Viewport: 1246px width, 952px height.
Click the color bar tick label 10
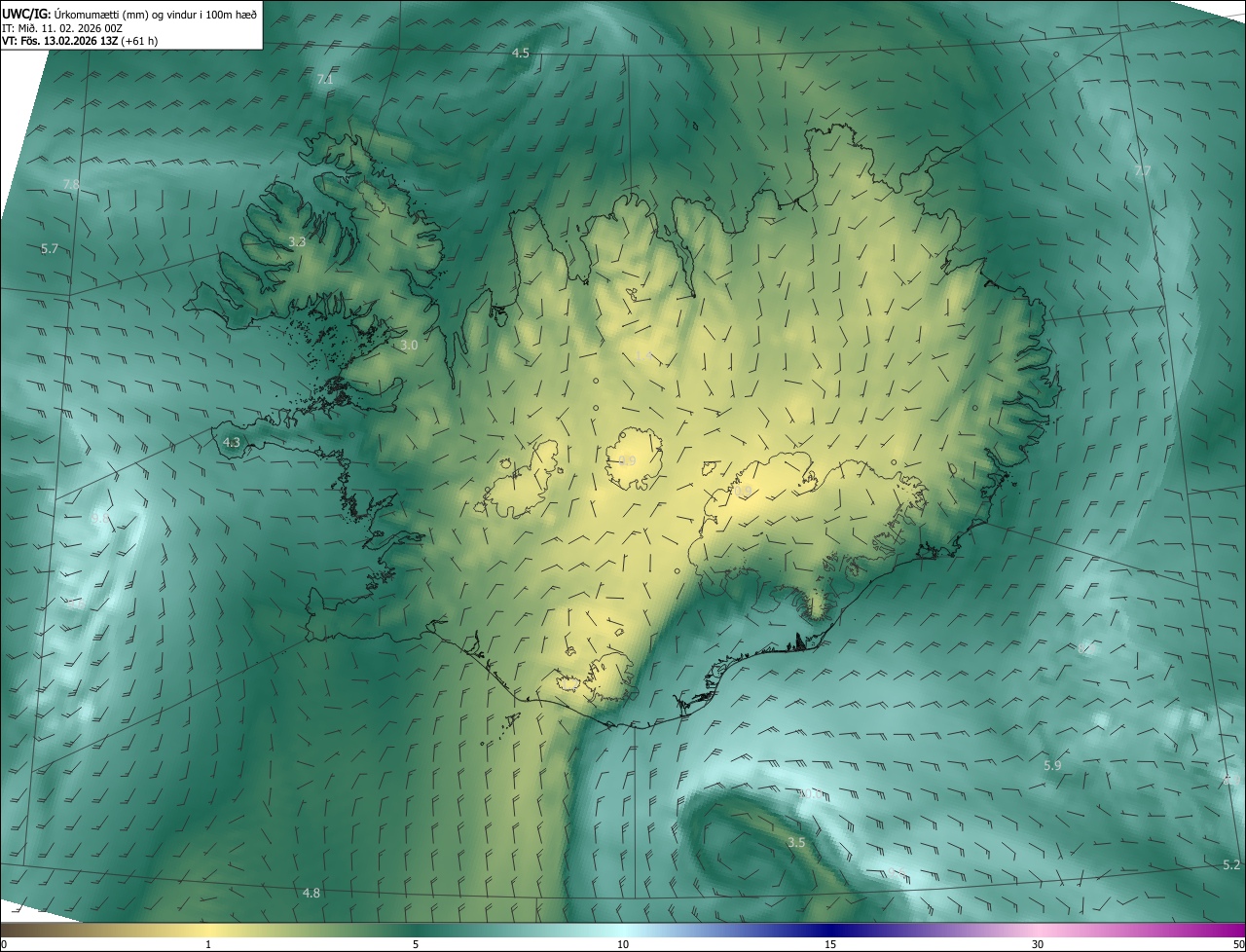click(x=623, y=944)
